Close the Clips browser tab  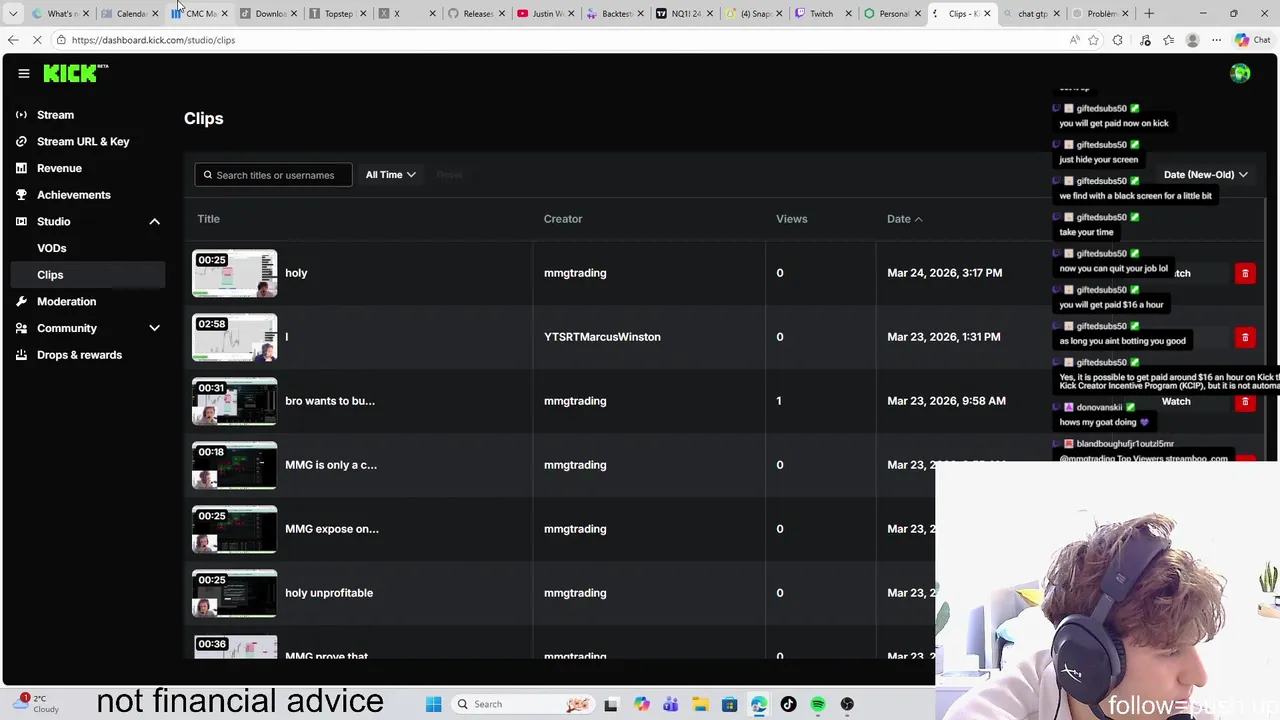[x=987, y=13]
